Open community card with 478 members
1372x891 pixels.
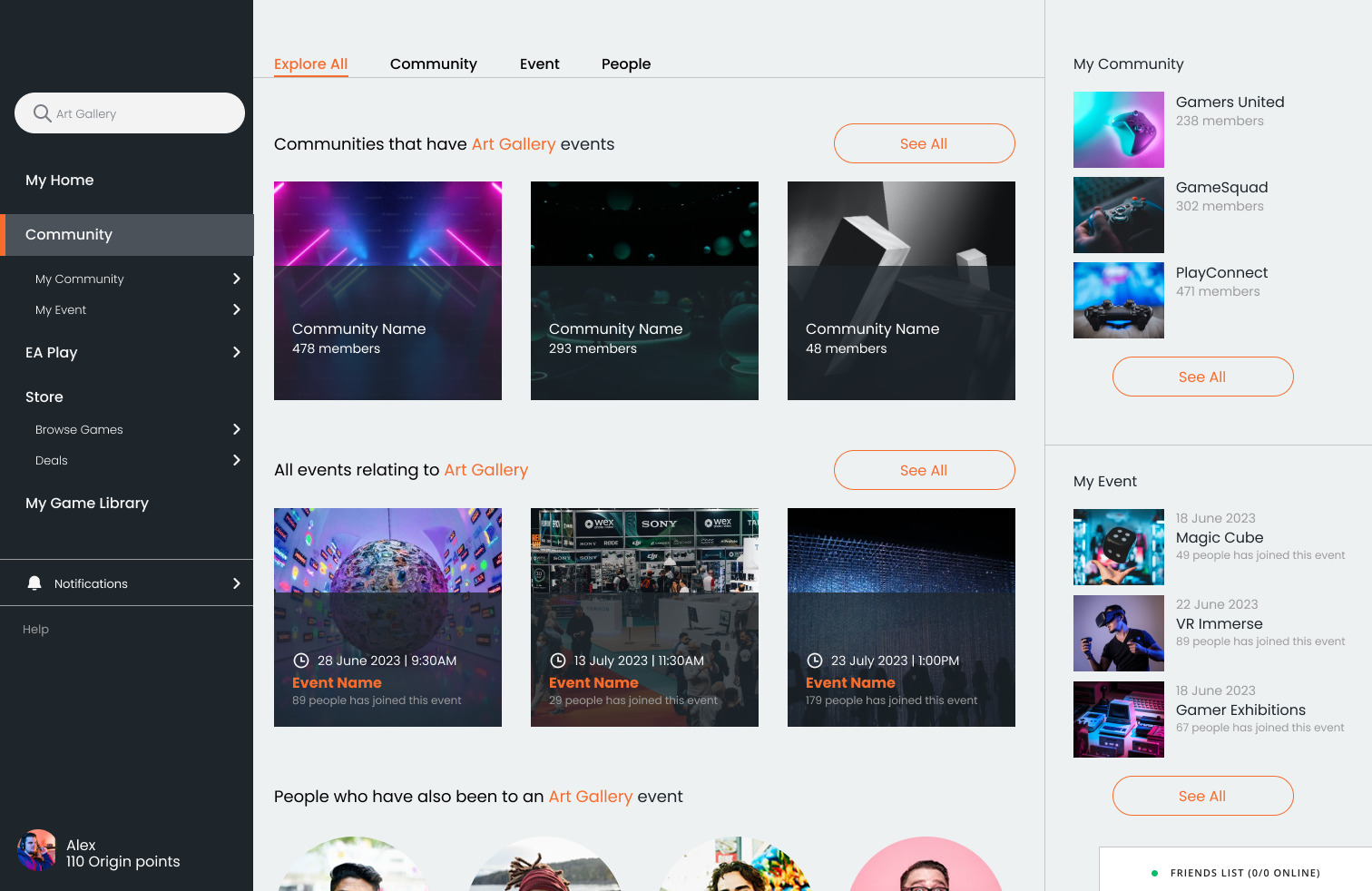point(387,290)
